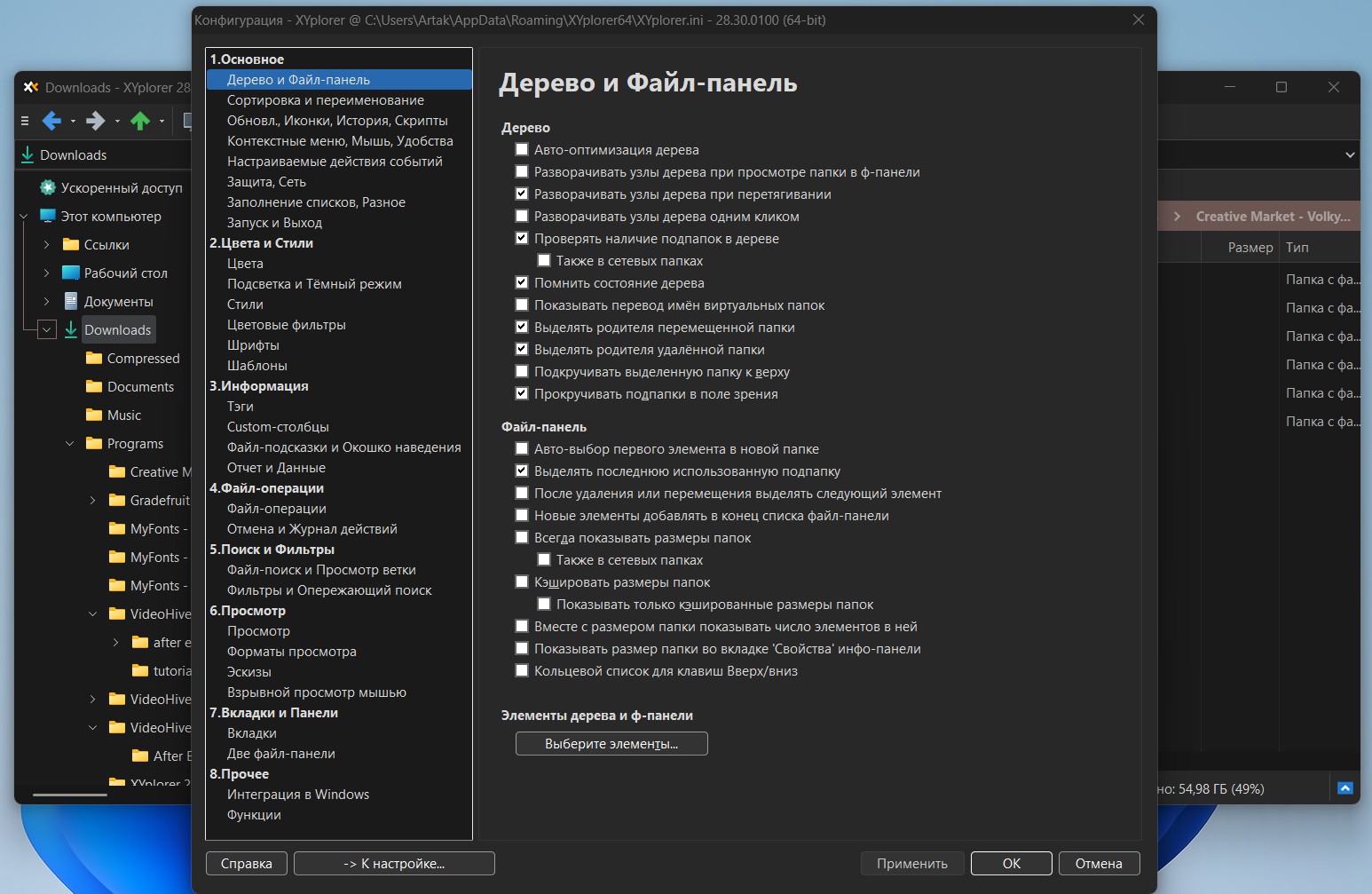Open the Up arrow dropdown in toolbar
The image size is (1372, 894).
(x=162, y=122)
